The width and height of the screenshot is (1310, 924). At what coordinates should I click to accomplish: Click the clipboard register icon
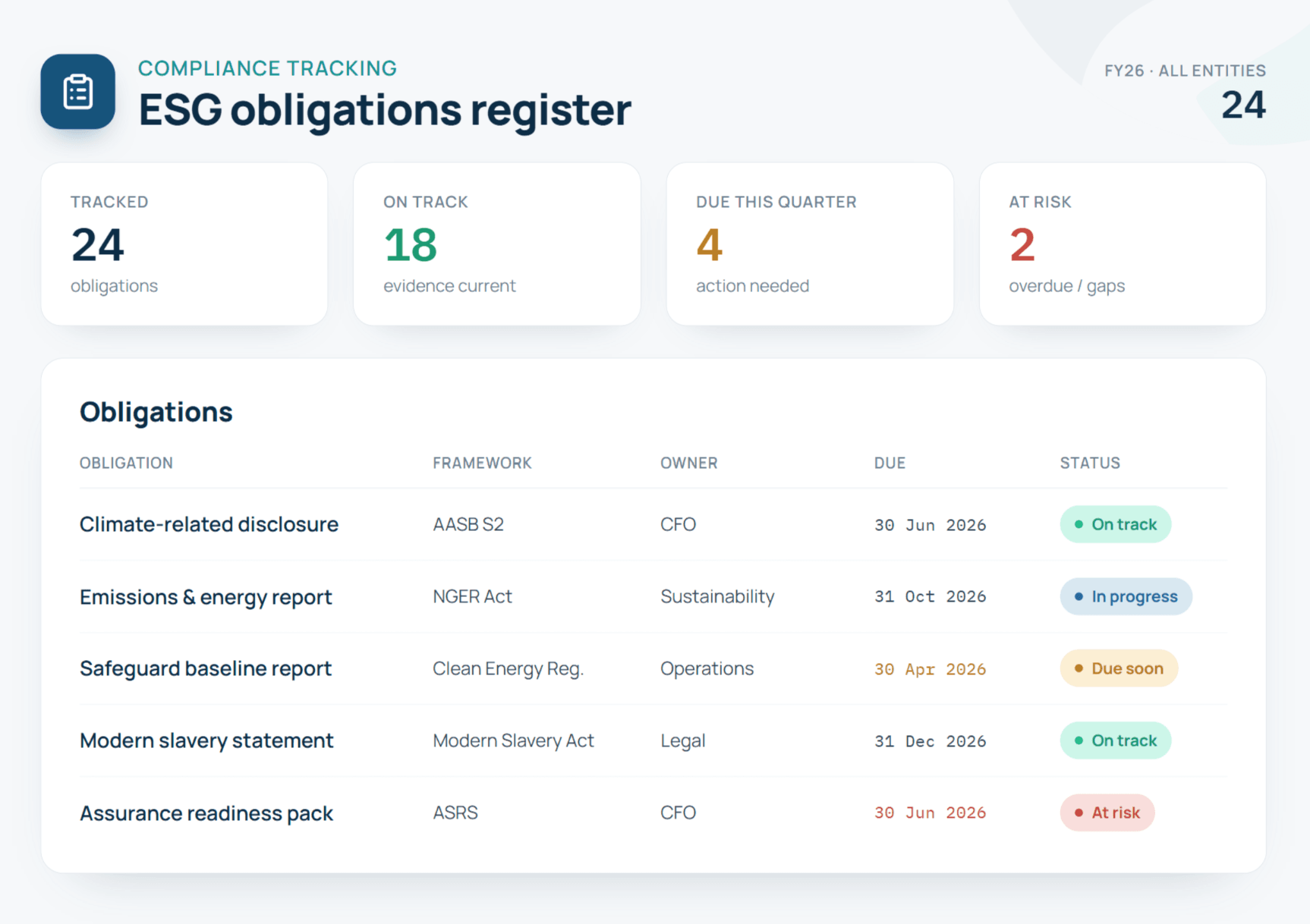click(77, 92)
